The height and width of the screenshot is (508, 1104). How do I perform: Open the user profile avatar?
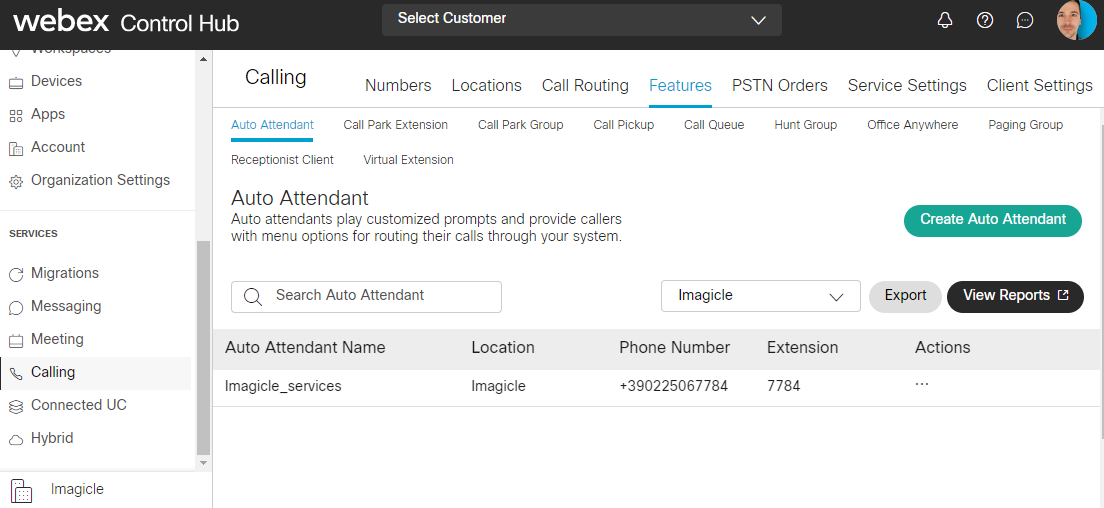[x=1076, y=20]
